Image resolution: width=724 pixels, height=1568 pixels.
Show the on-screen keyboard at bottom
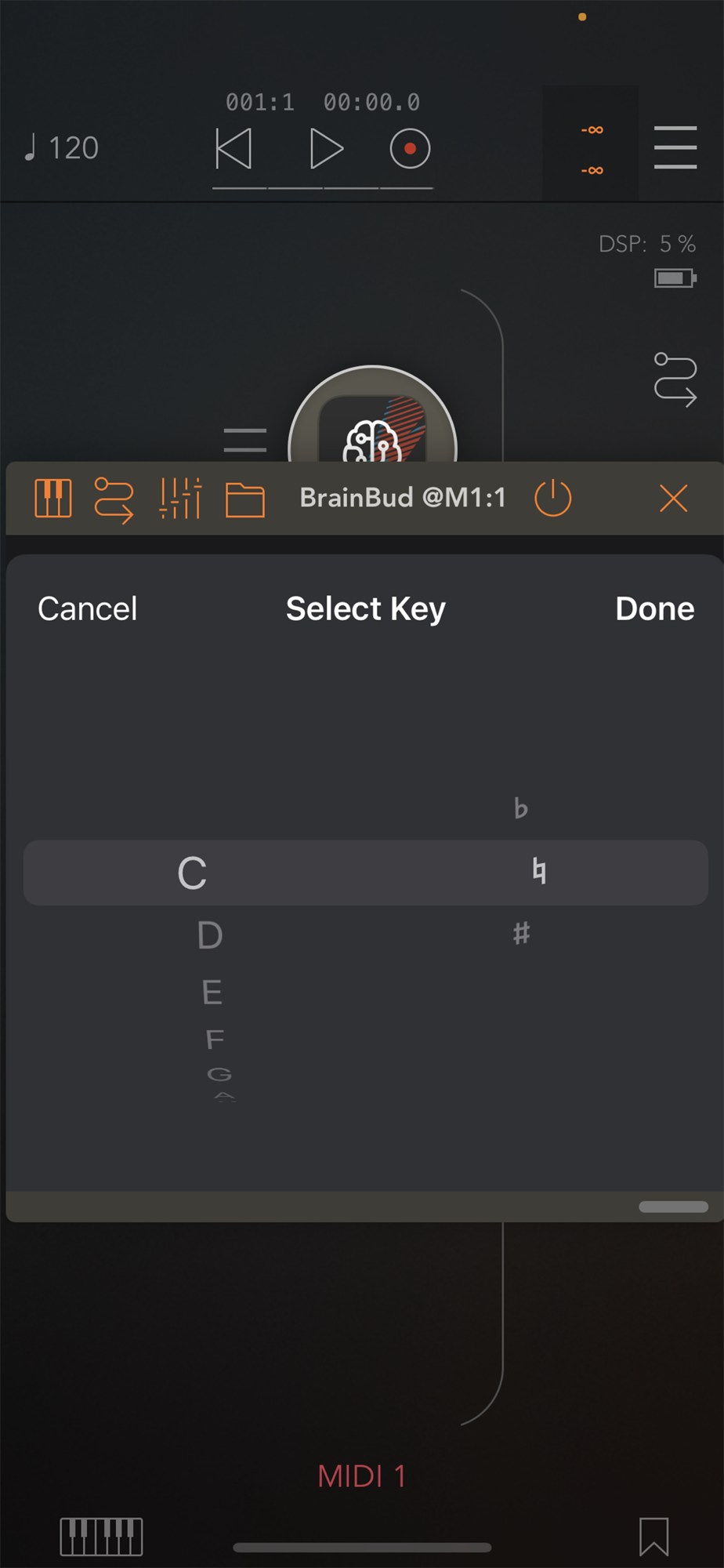click(x=102, y=1537)
